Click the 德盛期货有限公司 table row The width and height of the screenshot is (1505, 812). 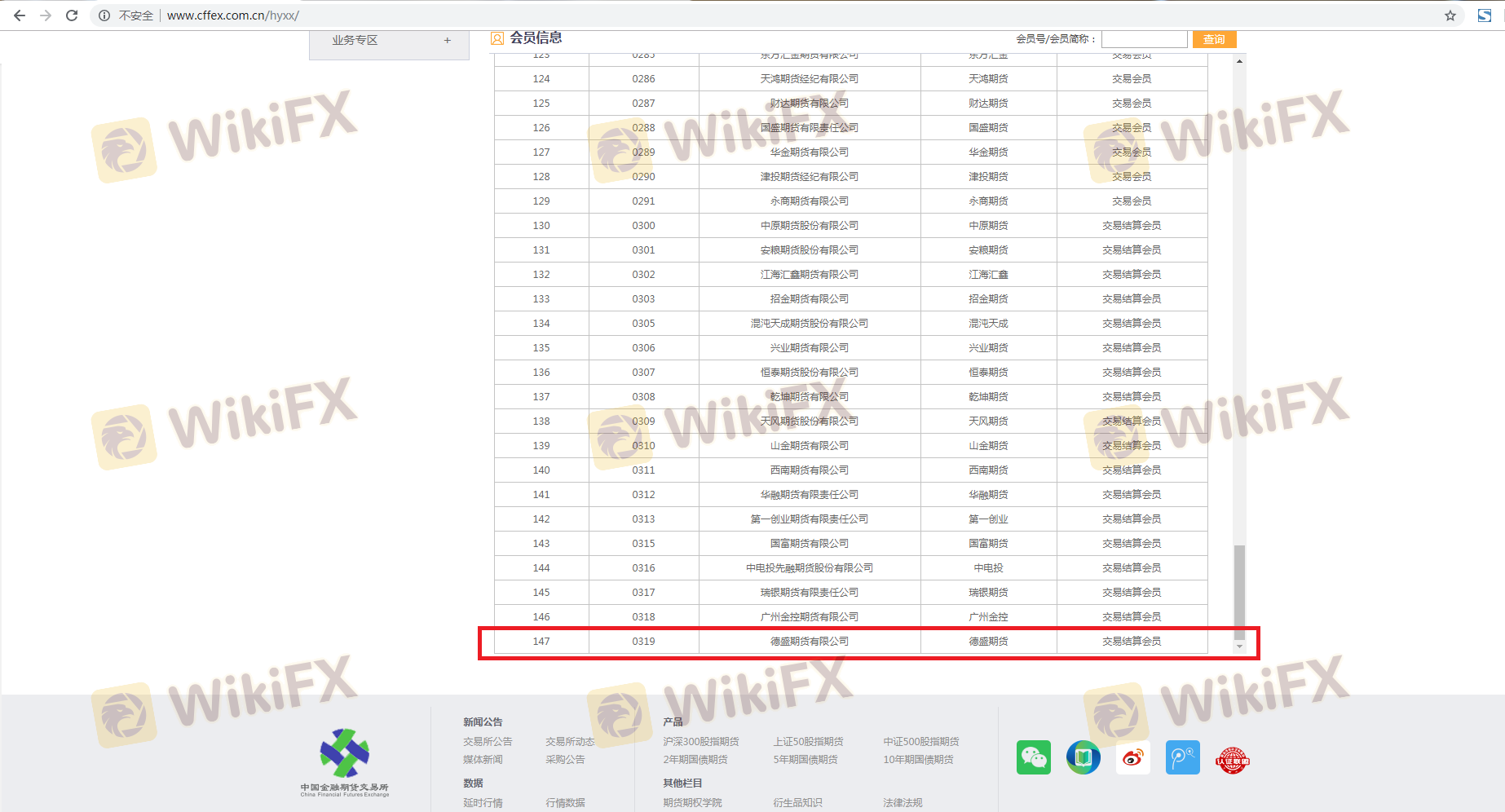pyautogui.click(x=809, y=642)
